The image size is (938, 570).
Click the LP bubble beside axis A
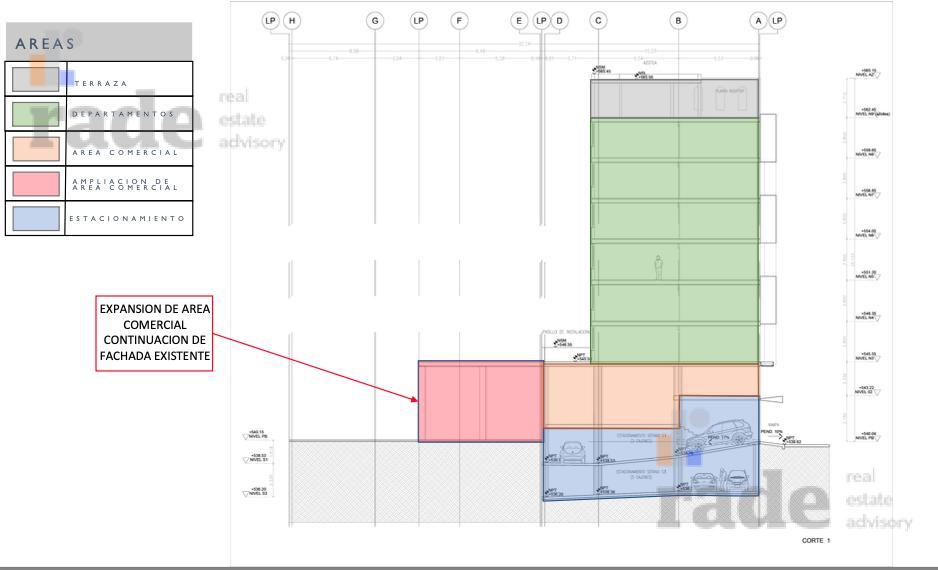click(x=777, y=21)
